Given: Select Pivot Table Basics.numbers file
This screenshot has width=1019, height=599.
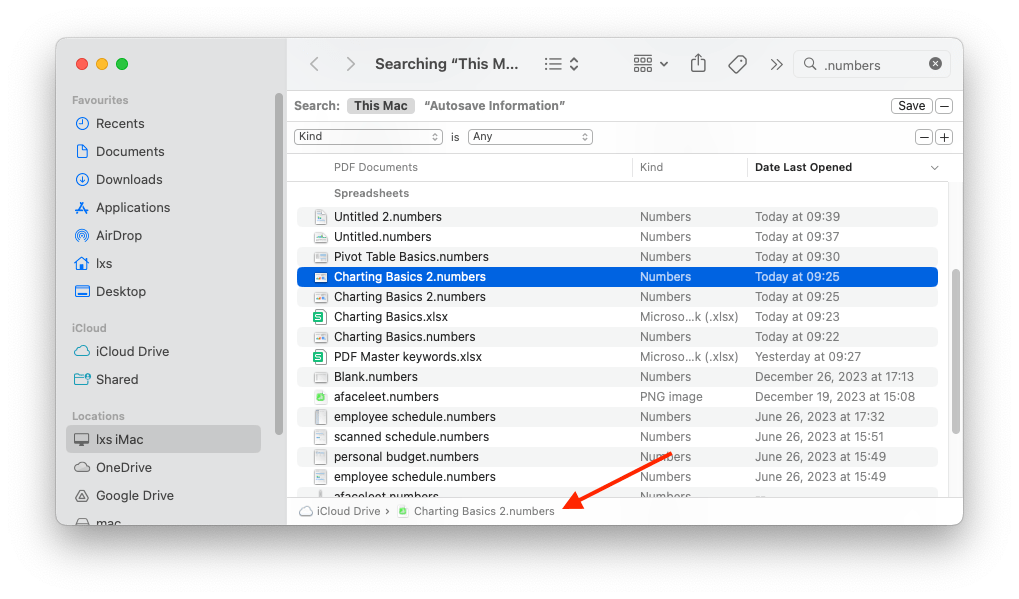Looking at the screenshot, I should tap(411, 257).
